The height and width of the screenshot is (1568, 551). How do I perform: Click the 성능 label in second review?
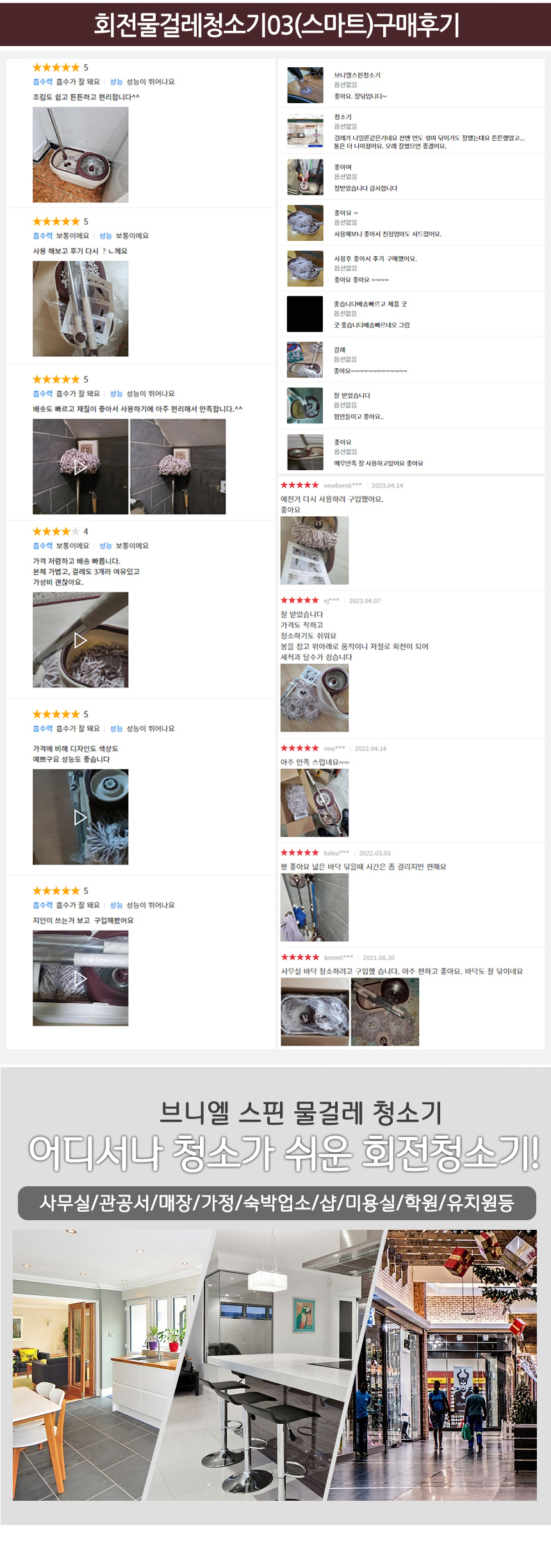click(106, 236)
